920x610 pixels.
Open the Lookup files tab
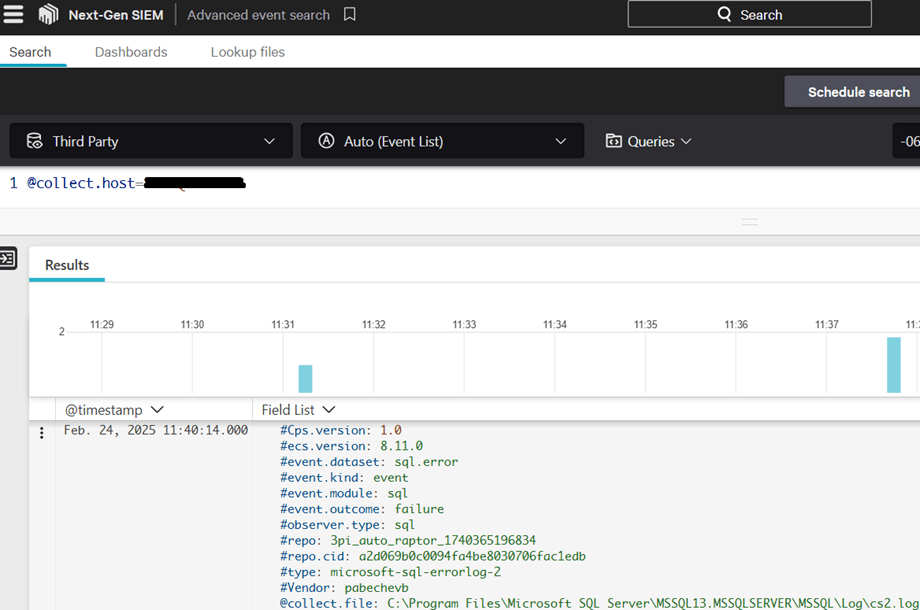247,52
